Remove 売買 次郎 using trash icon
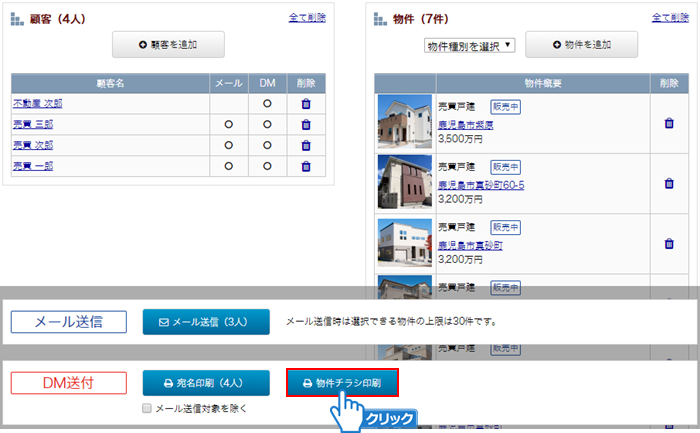This screenshot has width=700, height=433. 306,145
